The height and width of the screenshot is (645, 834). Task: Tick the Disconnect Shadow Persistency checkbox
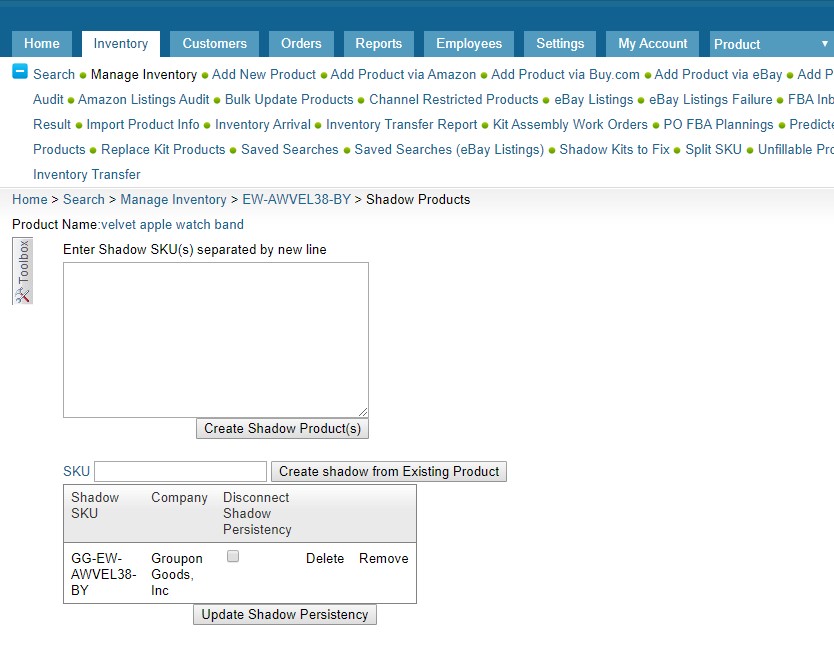pos(232,556)
